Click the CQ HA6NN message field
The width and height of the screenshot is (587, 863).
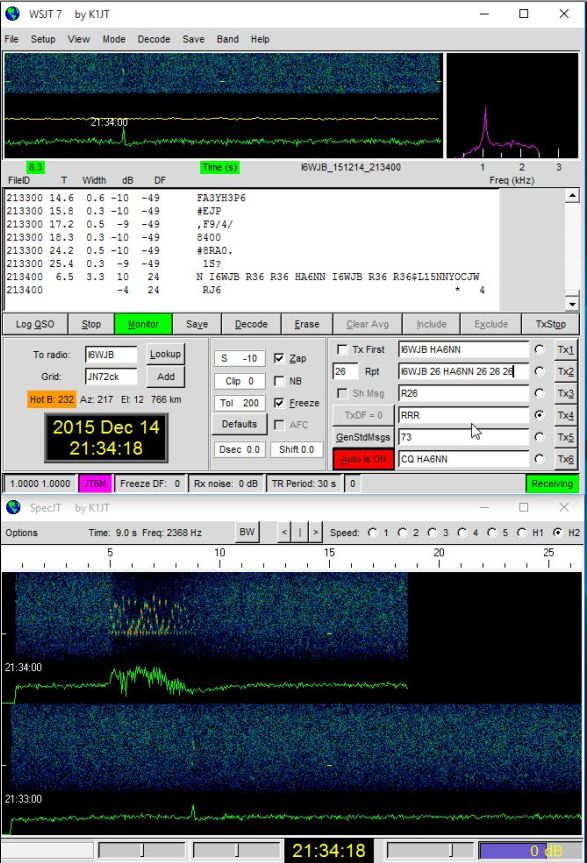pos(463,459)
